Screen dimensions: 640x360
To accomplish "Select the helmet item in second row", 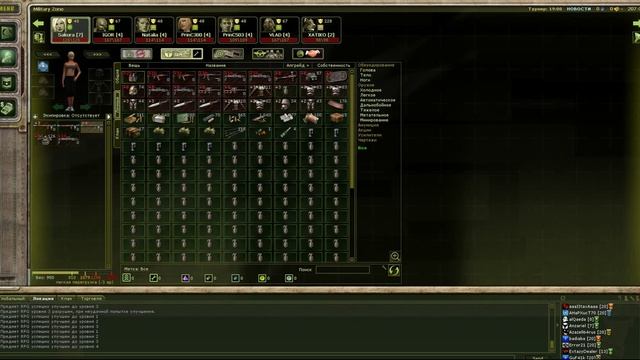I will coord(133,91).
